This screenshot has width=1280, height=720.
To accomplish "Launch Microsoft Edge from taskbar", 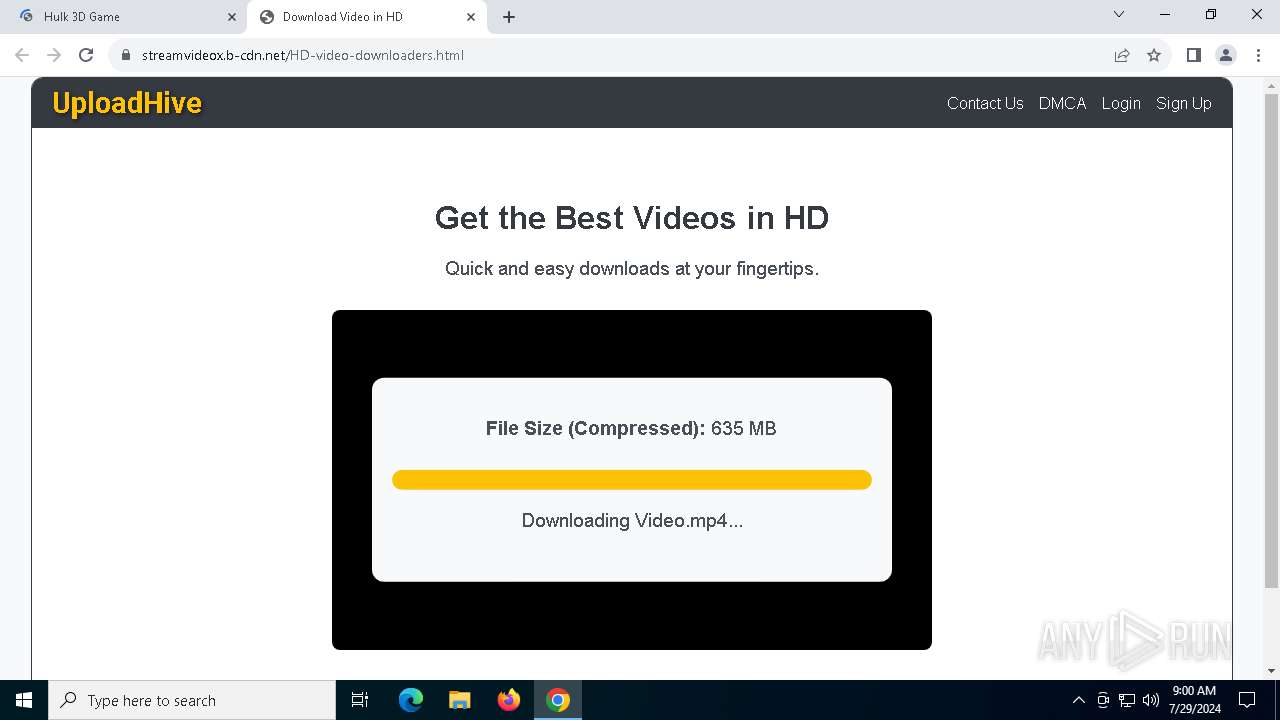I will [411, 700].
